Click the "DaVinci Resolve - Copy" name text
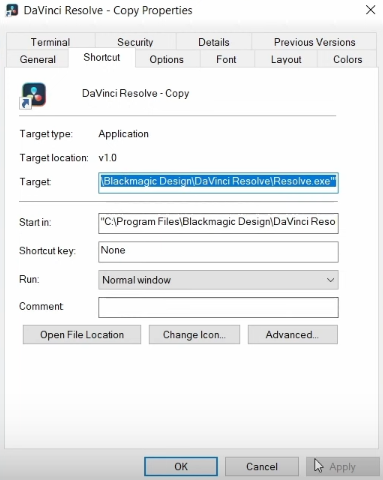 coord(135,93)
